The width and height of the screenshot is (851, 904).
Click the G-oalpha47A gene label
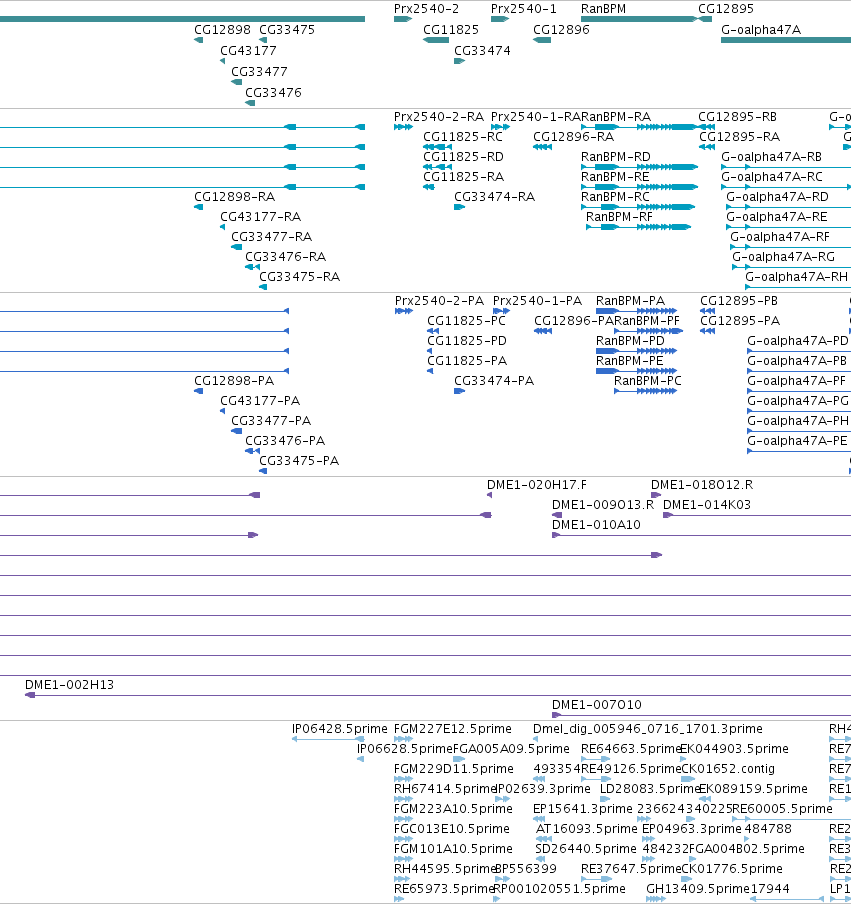tap(761, 29)
